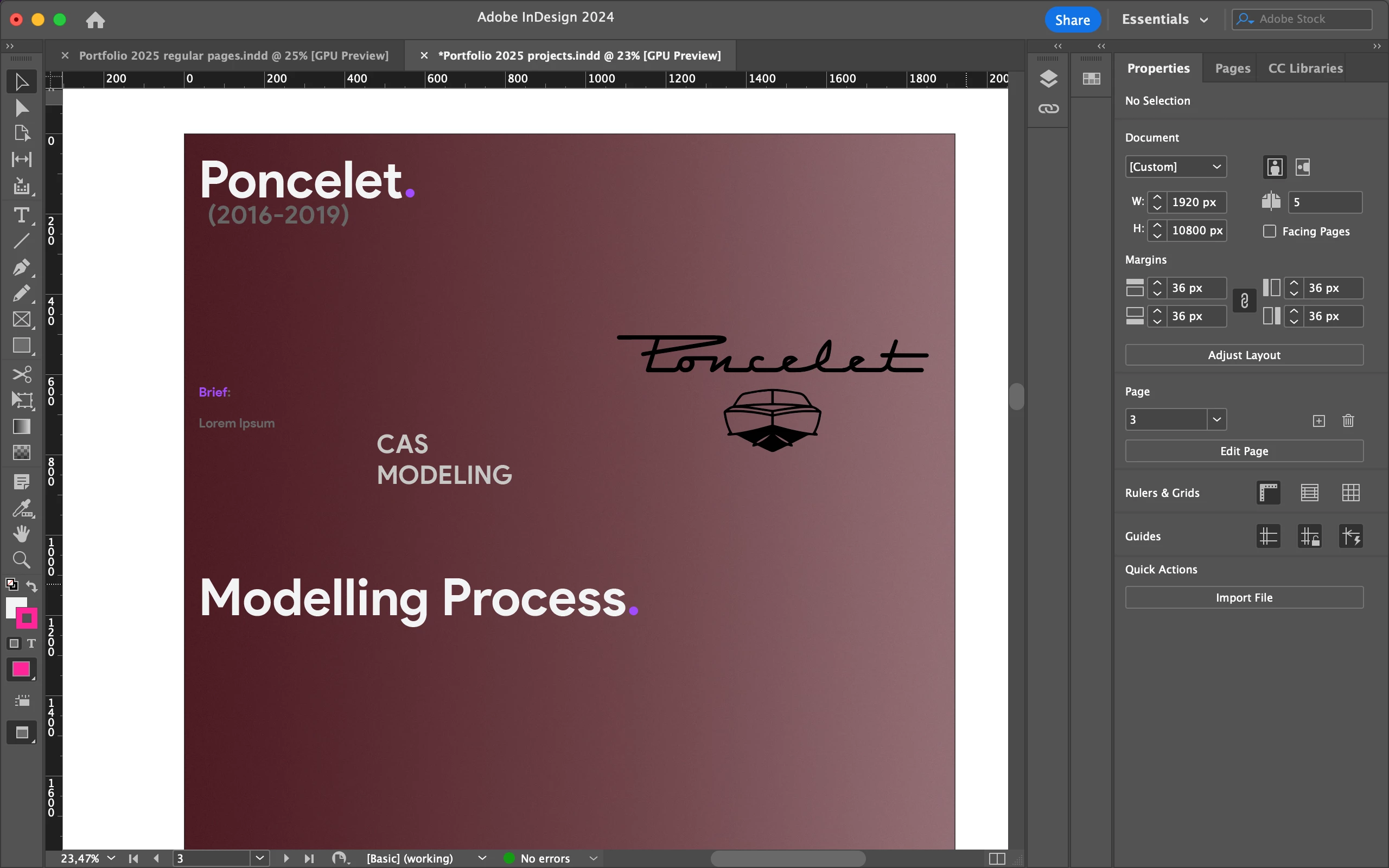Activate the Hand tool
Screen dimensions: 1389x868
pos(21,534)
